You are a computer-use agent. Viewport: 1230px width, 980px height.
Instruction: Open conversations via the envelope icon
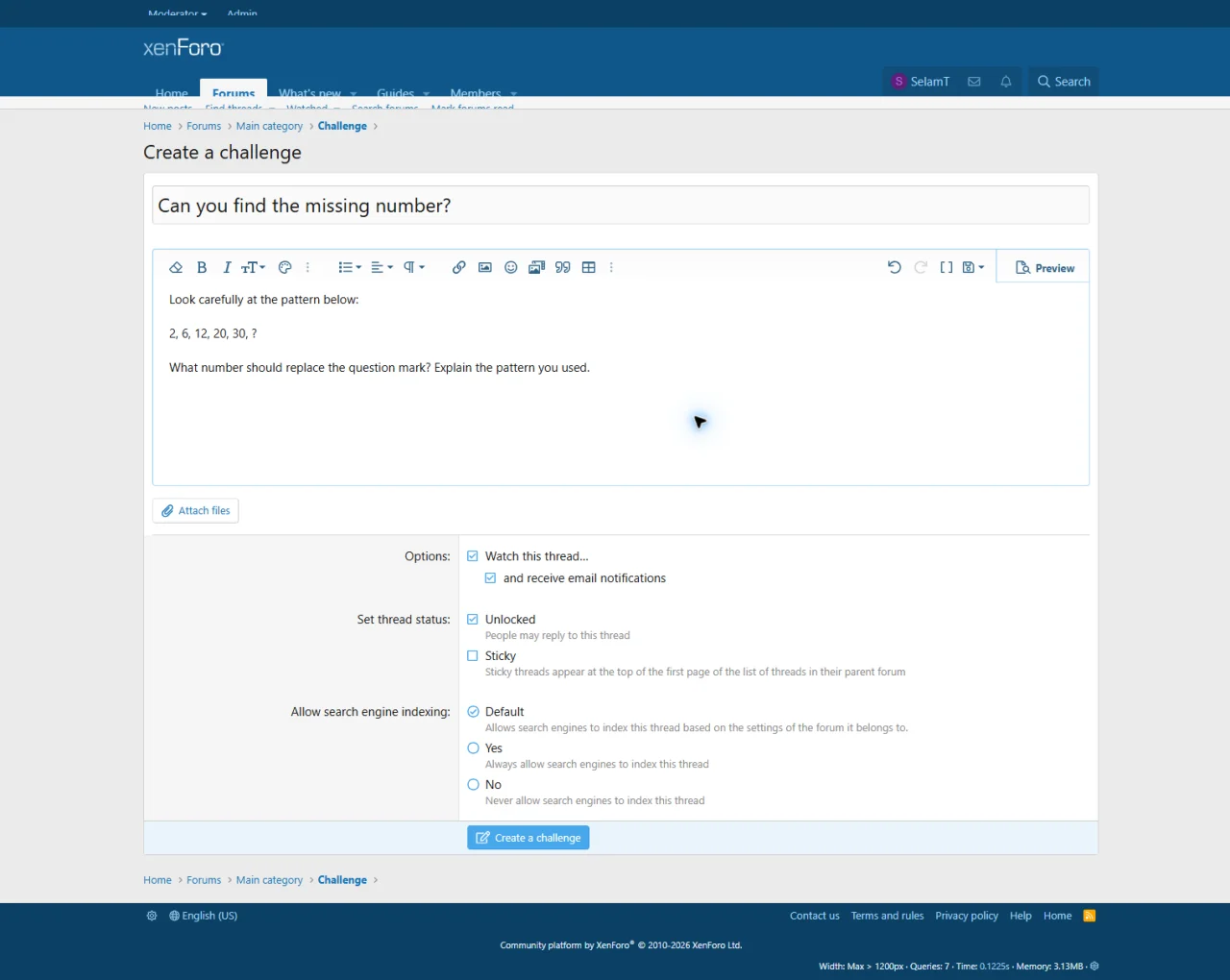point(974,82)
